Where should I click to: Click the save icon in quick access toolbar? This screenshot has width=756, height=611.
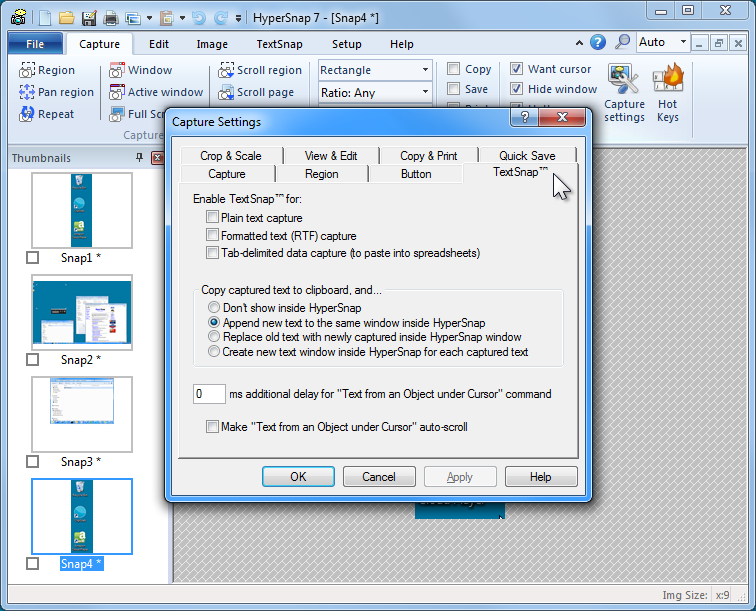(x=88, y=18)
